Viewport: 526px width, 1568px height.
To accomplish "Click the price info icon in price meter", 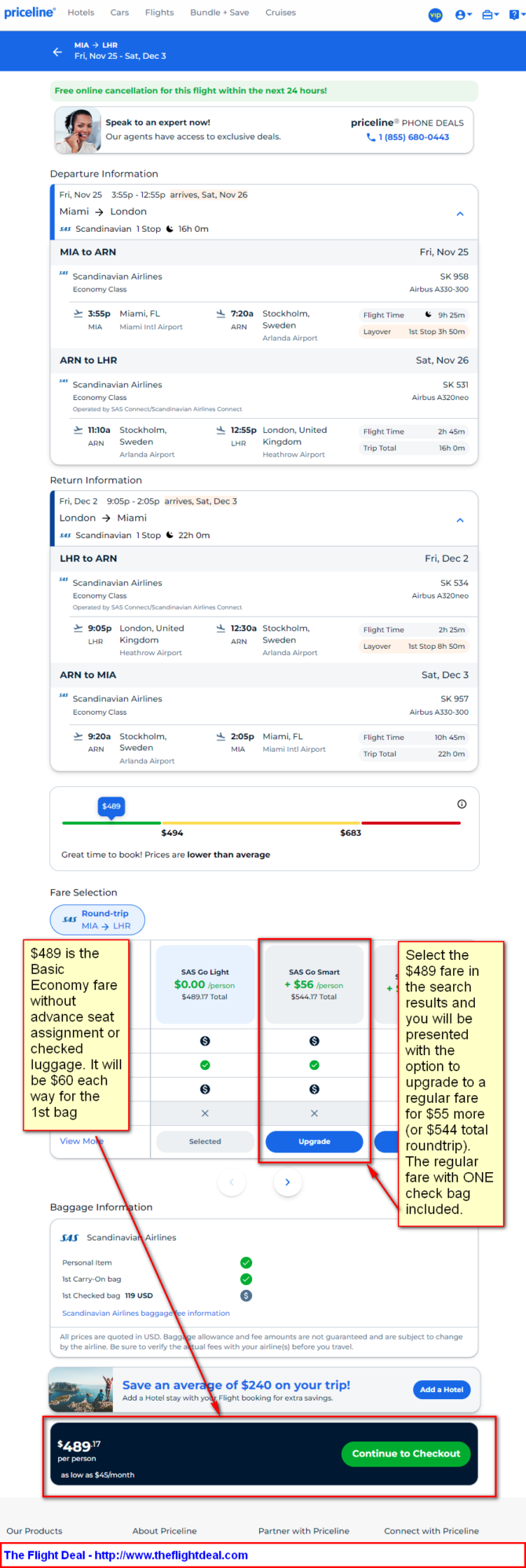I will pyautogui.click(x=462, y=804).
